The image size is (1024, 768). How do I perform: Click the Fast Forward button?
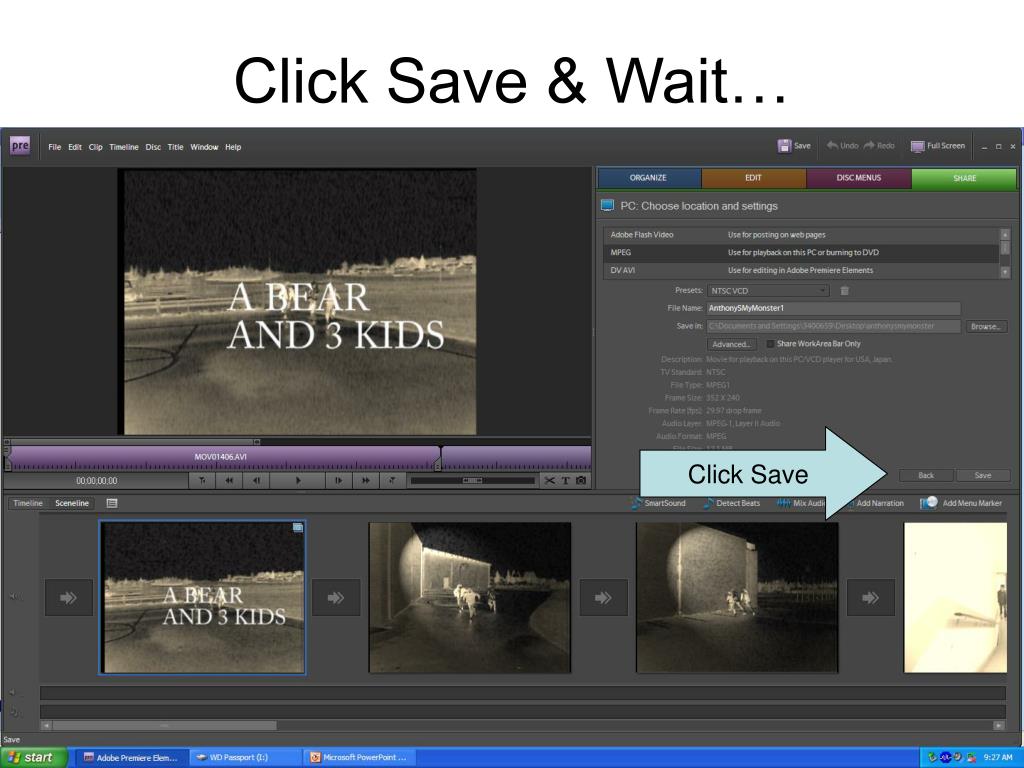coord(366,481)
